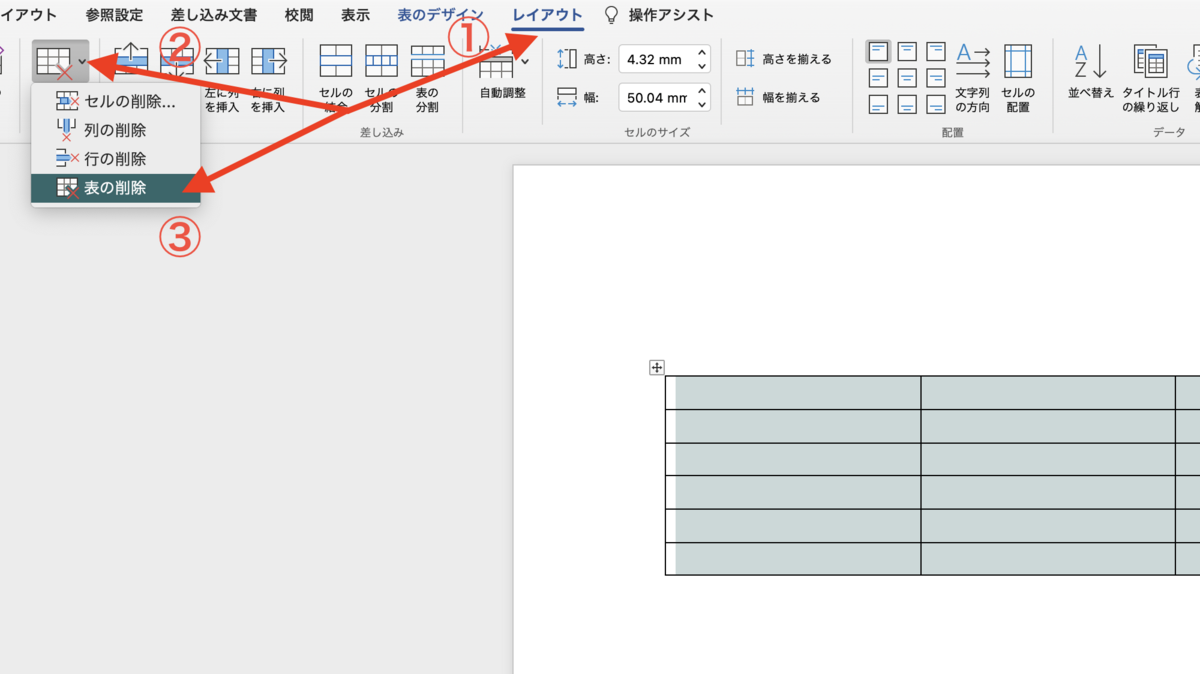Choose the center cell alignment option

tap(908, 77)
